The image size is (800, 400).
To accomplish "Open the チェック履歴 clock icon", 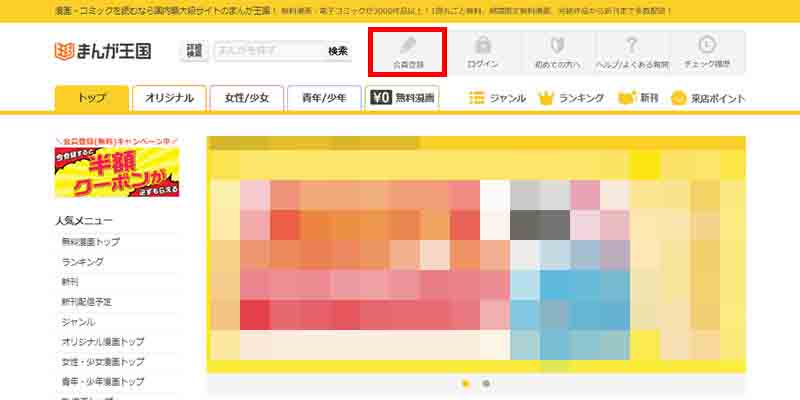I will (x=707, y=46).
